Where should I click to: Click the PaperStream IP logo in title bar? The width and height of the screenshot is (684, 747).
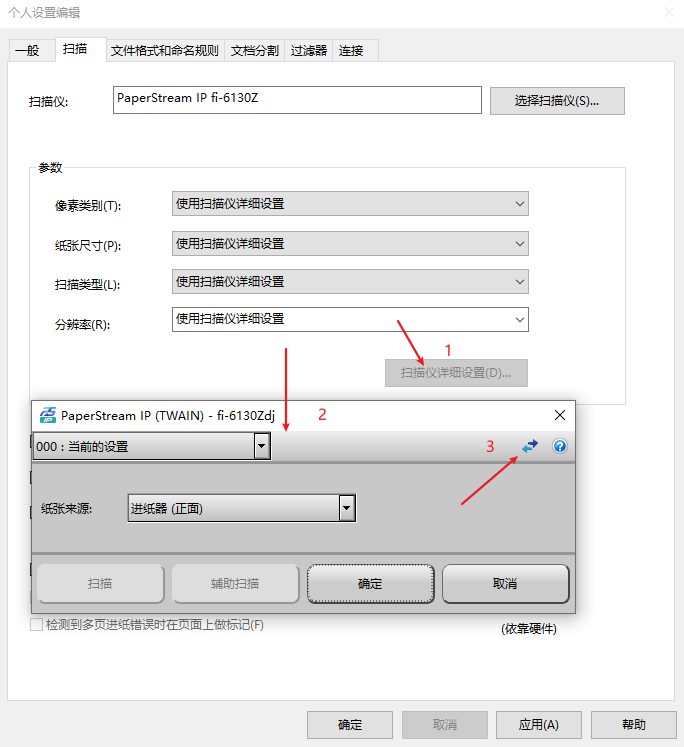click(48, 415)
